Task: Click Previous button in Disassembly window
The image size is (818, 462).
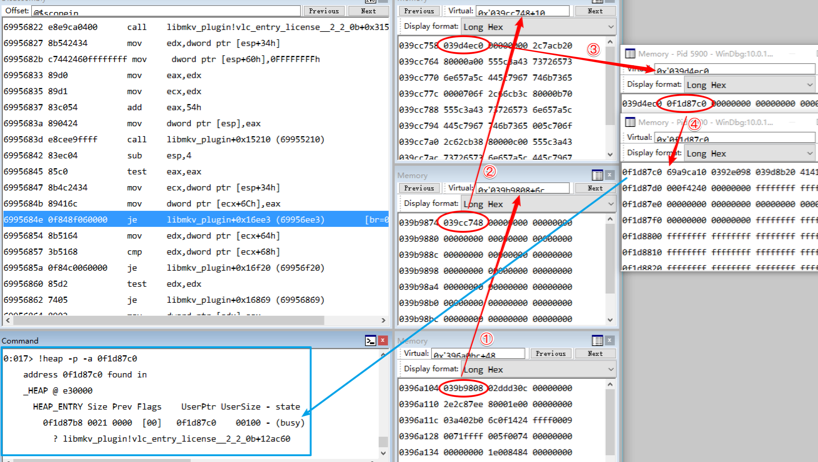Action: click(x=323, y=11)
